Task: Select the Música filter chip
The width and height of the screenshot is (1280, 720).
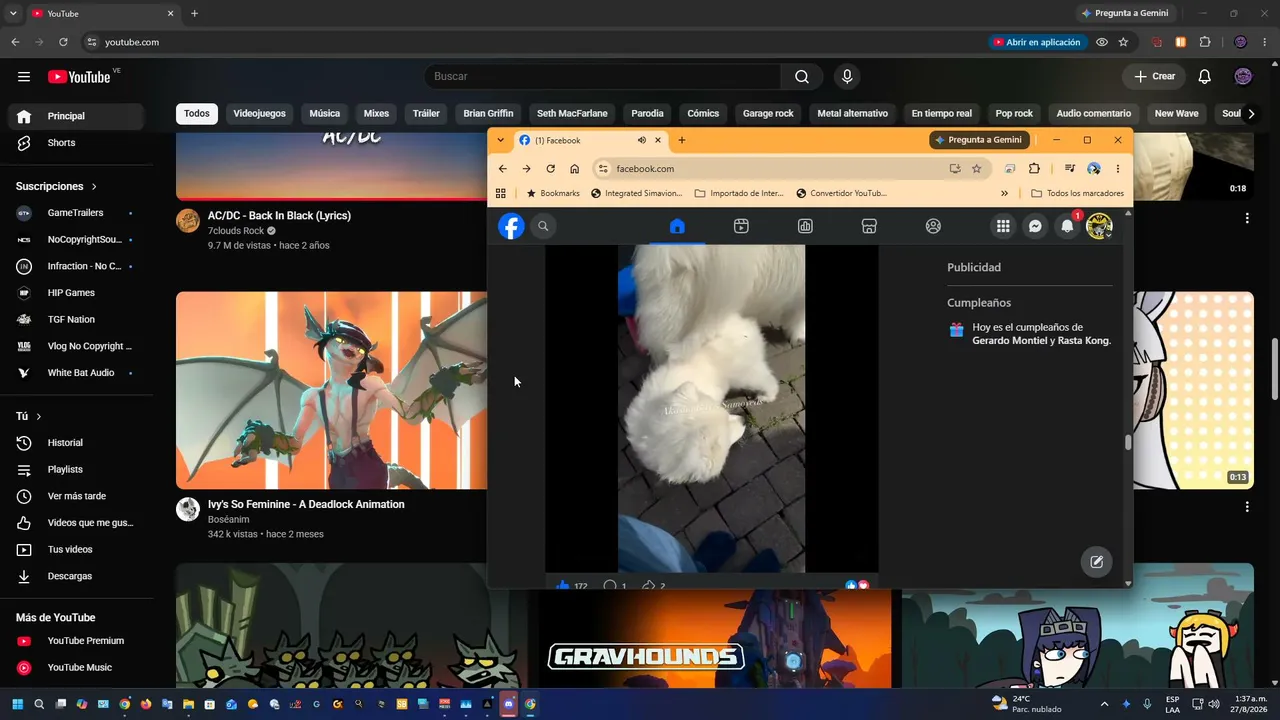Action: pos(324,114)
